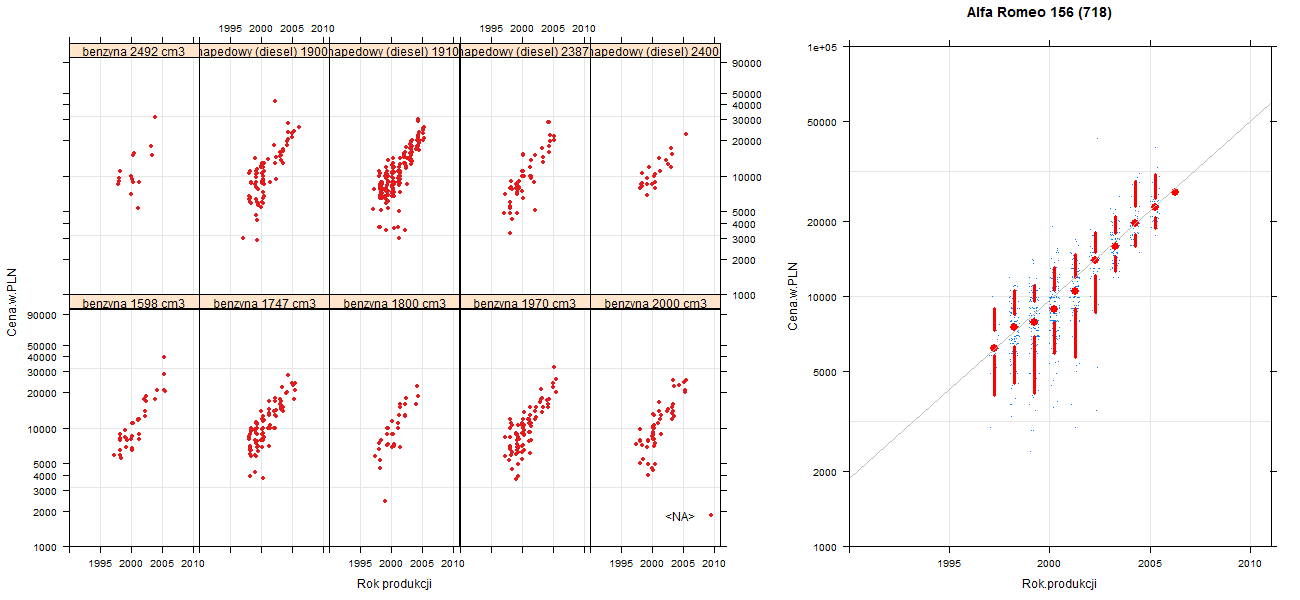
Task: Click the 20000 tick label on the Alfa Romeo chart
Action: pos(824,221)
